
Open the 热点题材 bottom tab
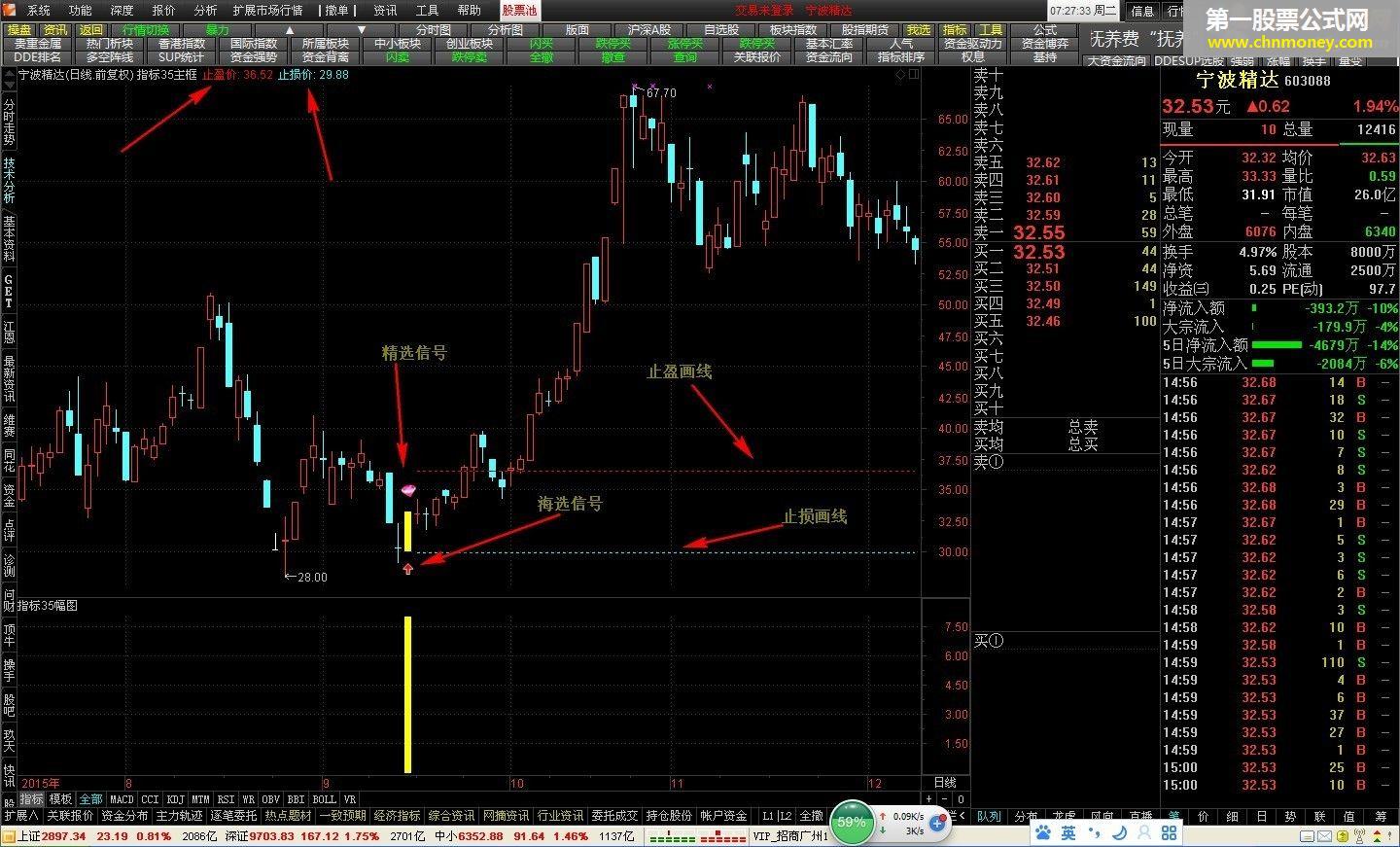click(288, 816)
